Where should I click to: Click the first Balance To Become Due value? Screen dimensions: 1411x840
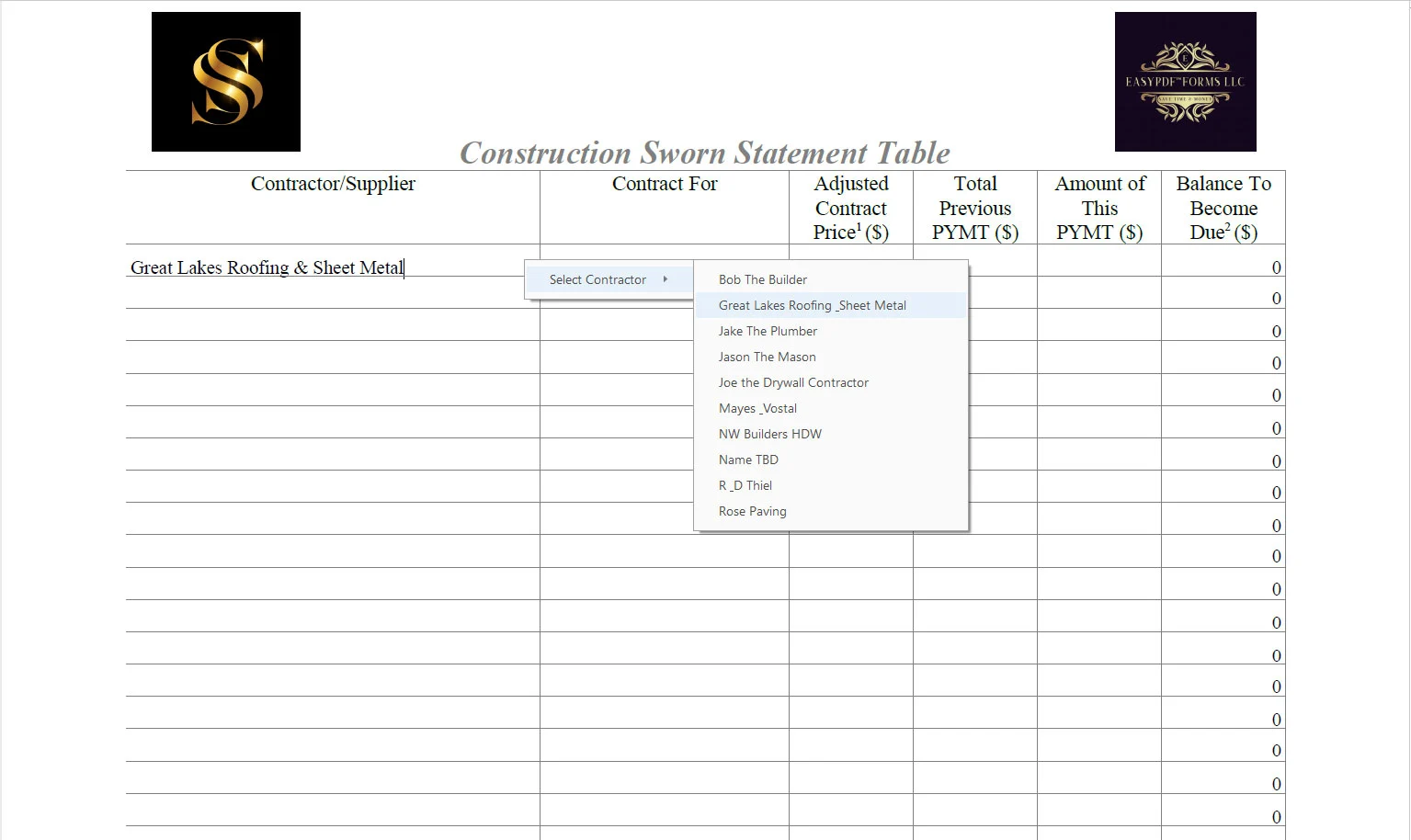tap(1275, 267)
